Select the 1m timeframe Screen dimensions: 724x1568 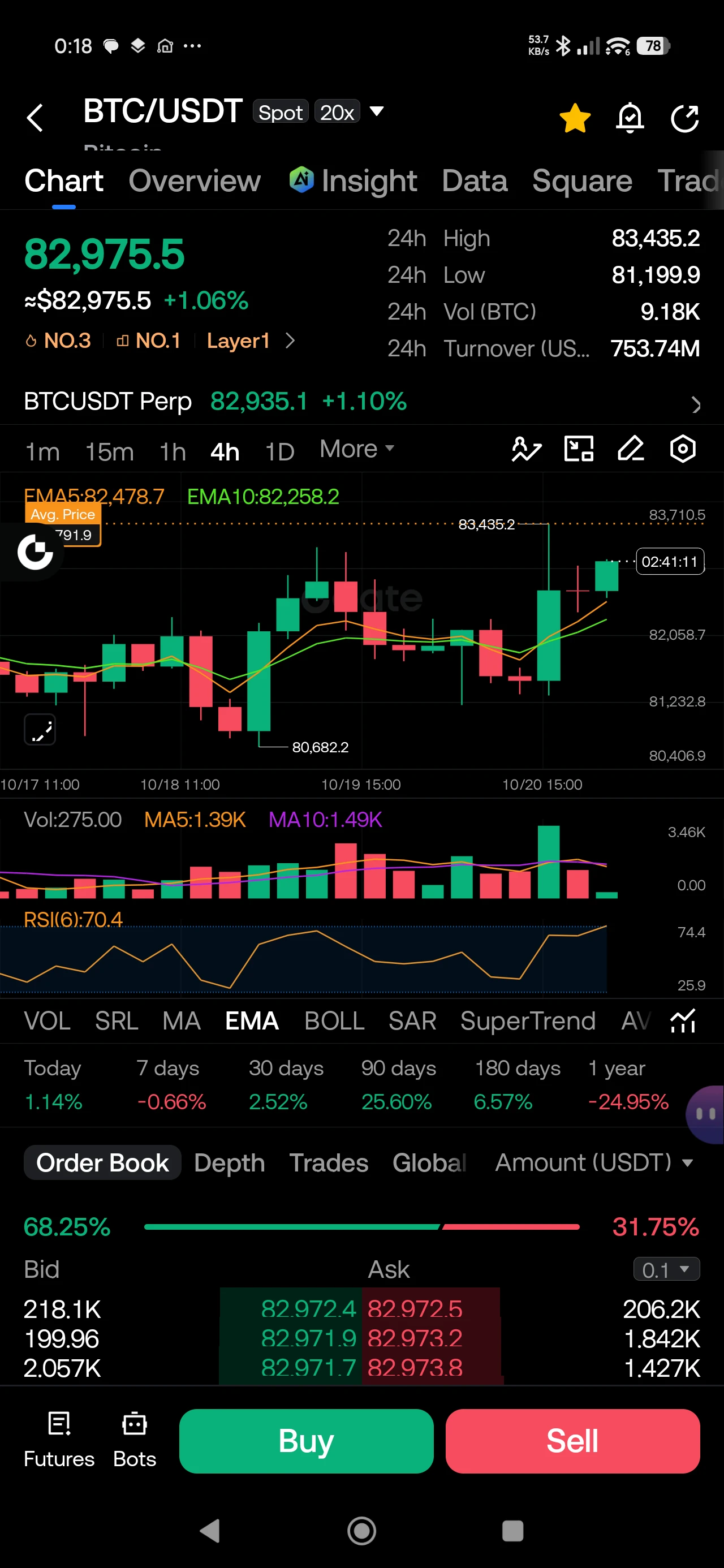click(42, 451)
